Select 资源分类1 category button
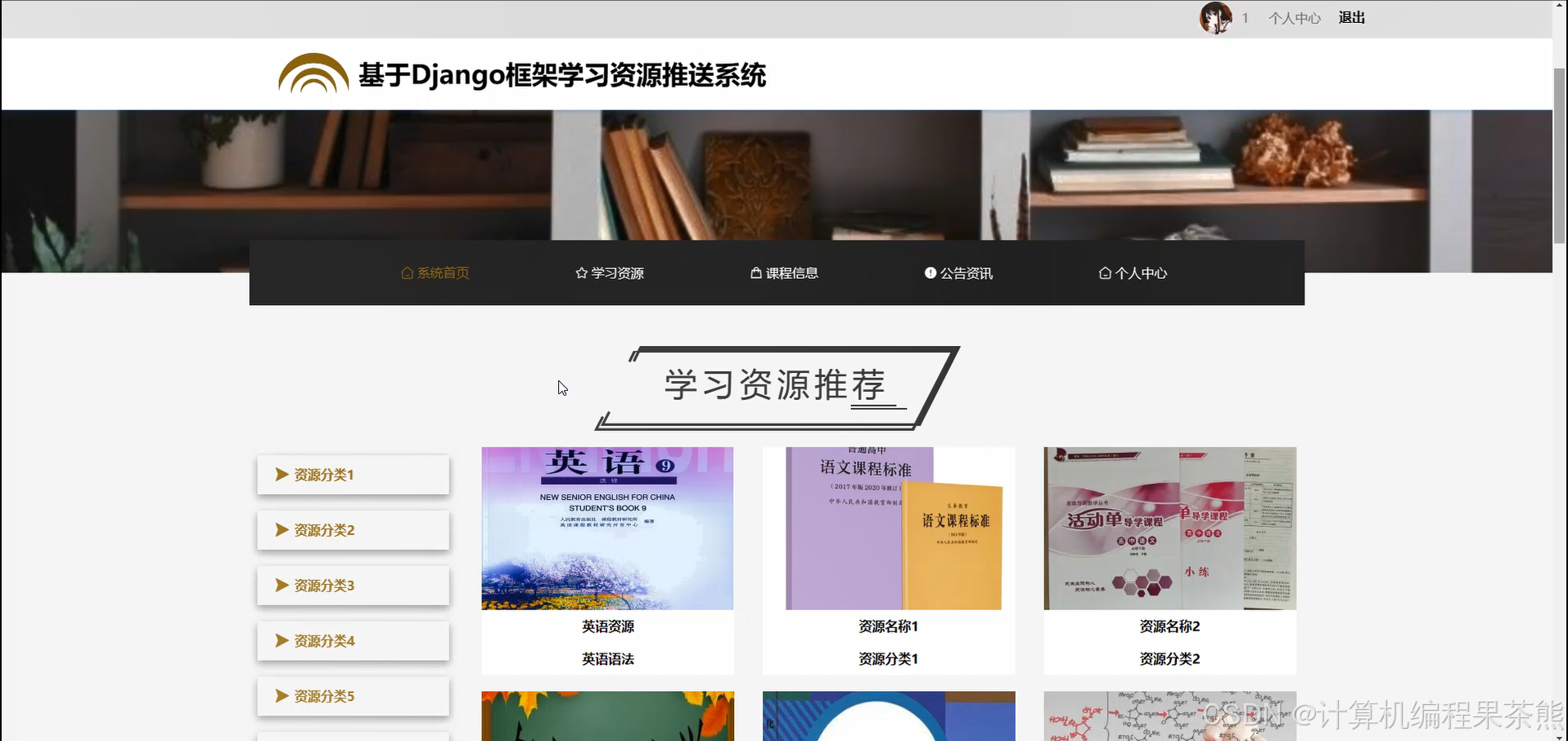1568x741 pixels. click(x=354, y=474)
